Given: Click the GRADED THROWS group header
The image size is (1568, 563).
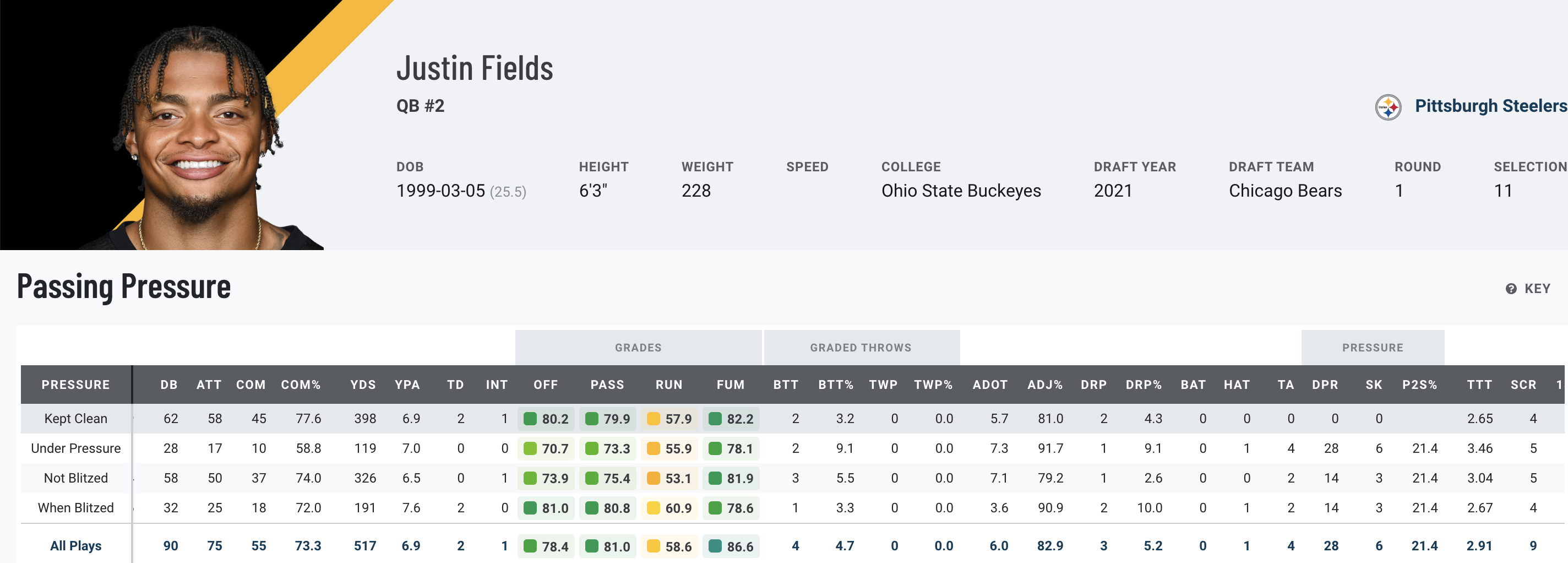Looking at the screenshot, I should pos(860,347).
